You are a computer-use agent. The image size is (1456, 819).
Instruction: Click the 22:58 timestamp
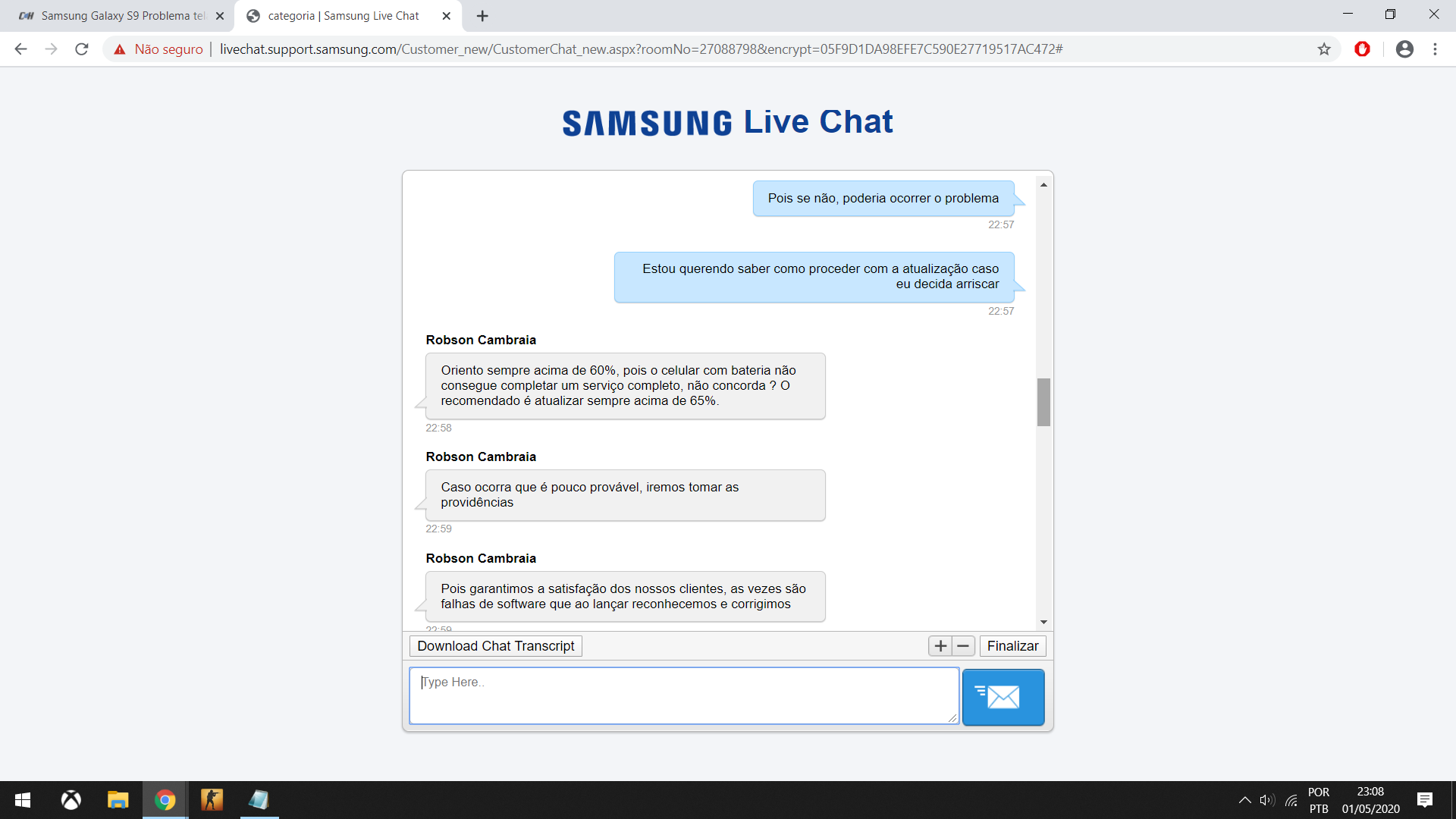438,428
